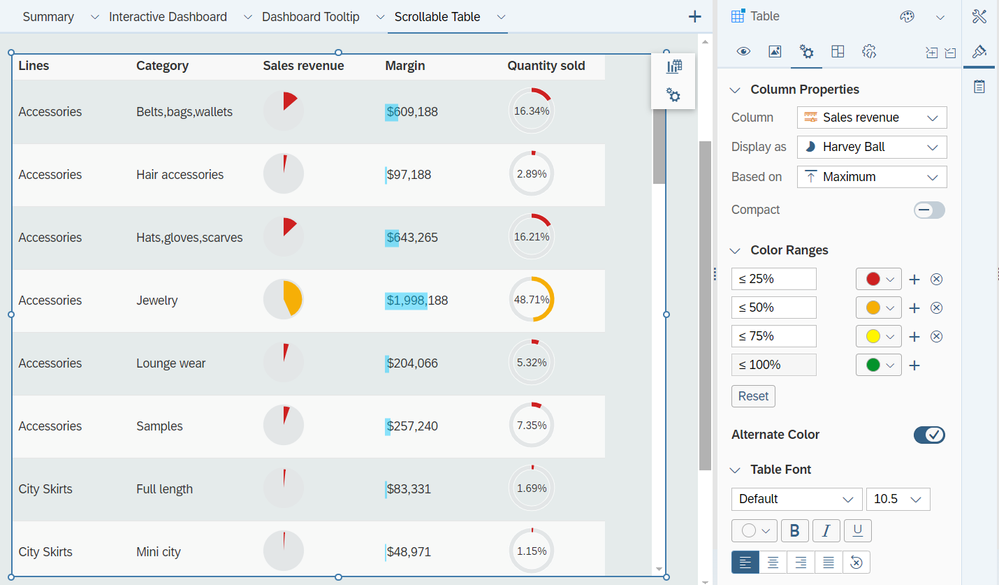The height and width of the screenshot is (585, 999).
Task: Open the chevron beside the palette icon
Action: (x=940, y=17)
